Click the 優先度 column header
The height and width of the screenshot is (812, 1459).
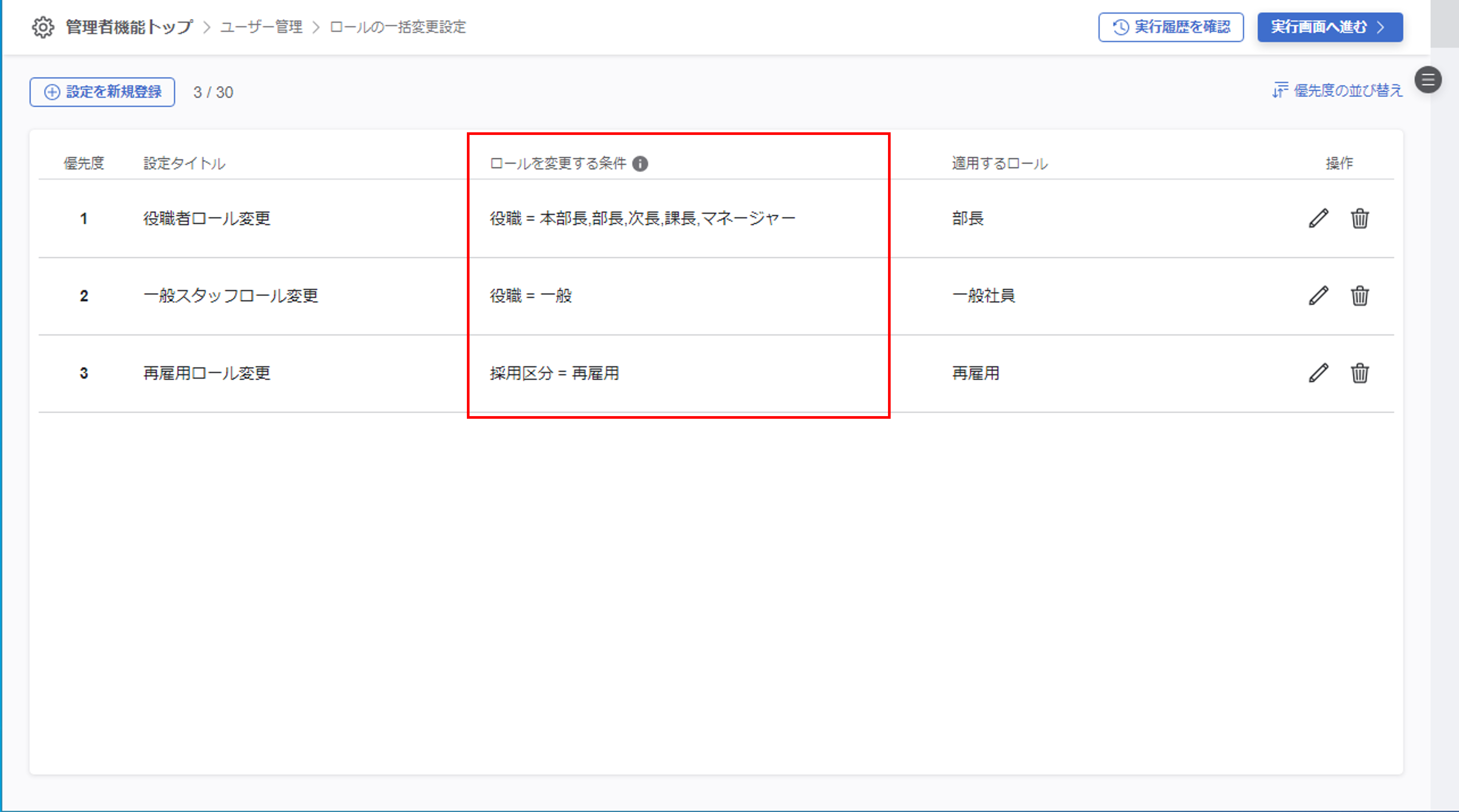click(x=84, y=164)
